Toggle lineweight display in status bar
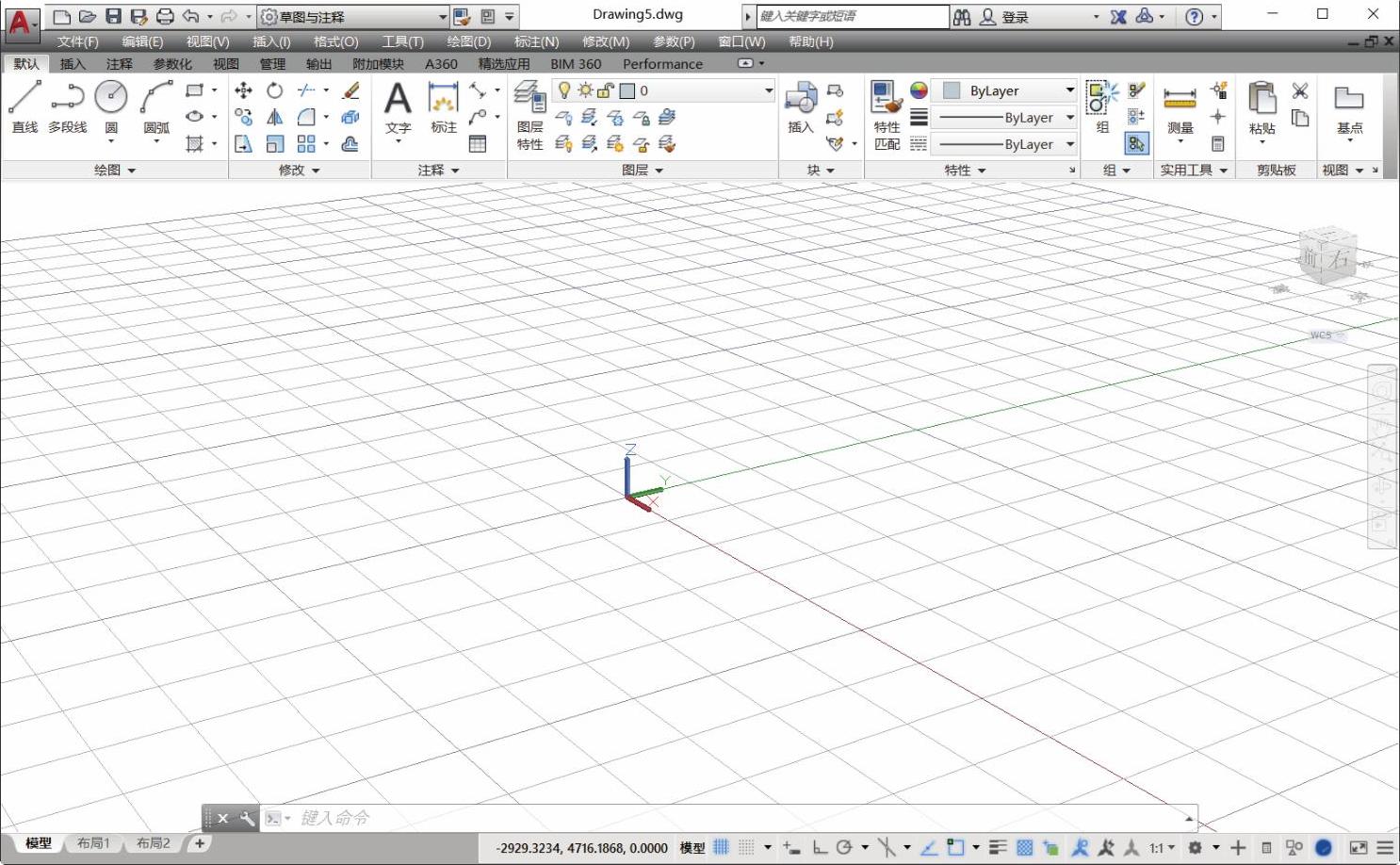1400x865 pixels. (x=999, y=847)
